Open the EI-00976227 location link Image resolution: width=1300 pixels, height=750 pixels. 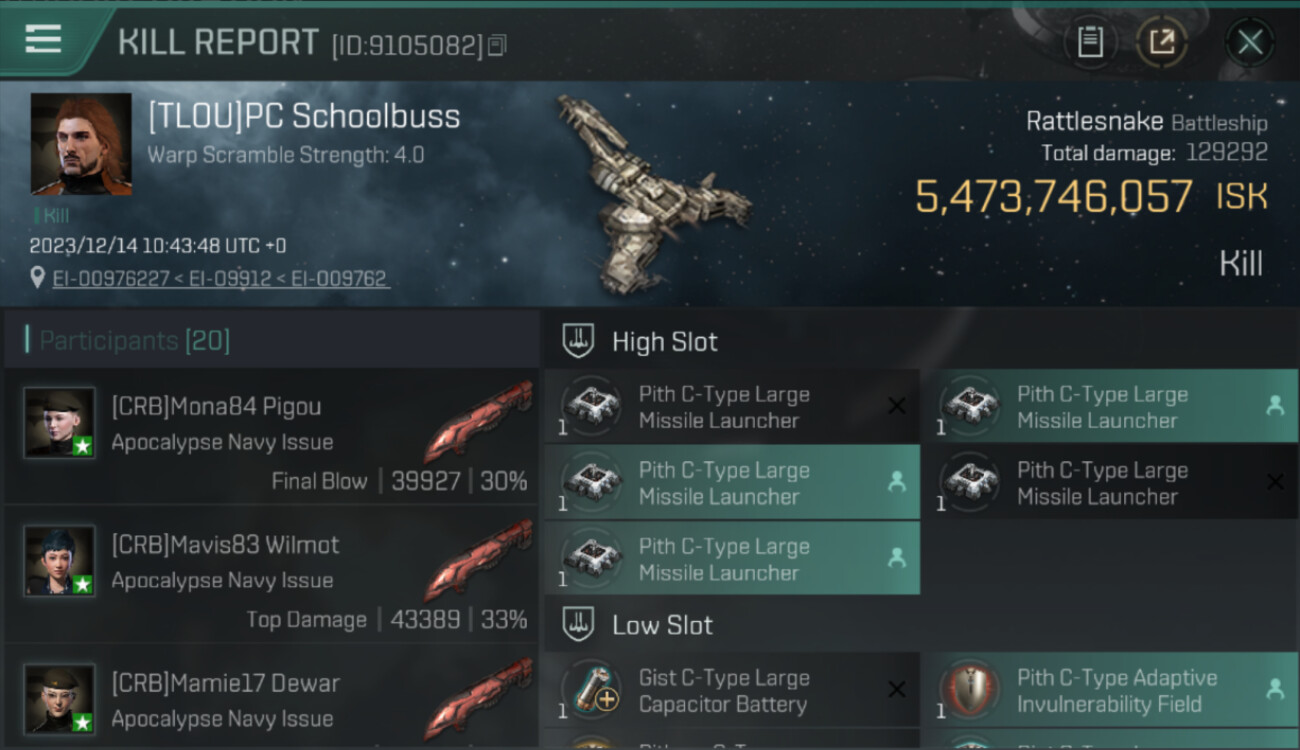pos(111,279)
